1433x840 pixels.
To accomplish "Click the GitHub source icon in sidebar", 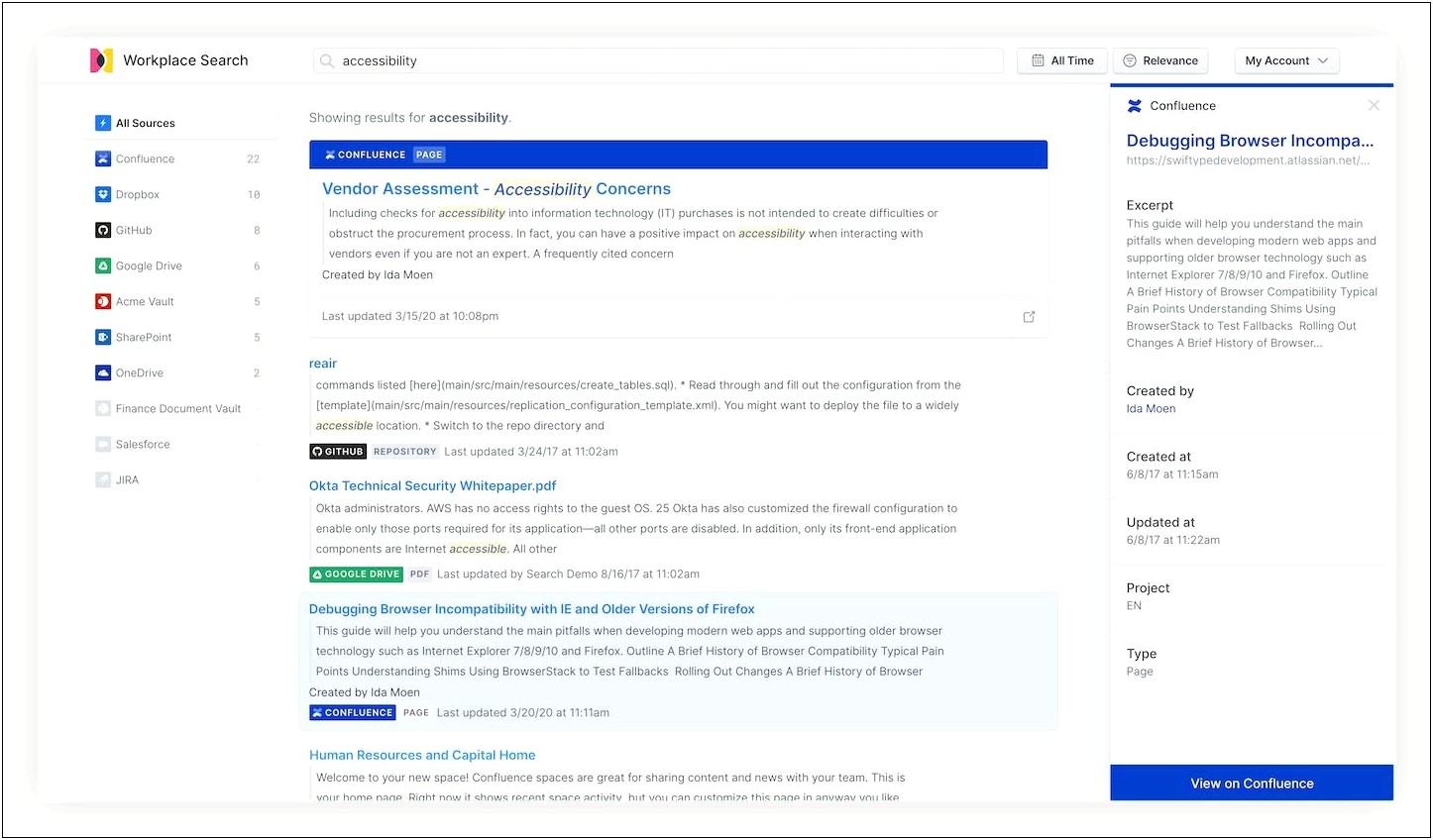I will tap(103, 230).
